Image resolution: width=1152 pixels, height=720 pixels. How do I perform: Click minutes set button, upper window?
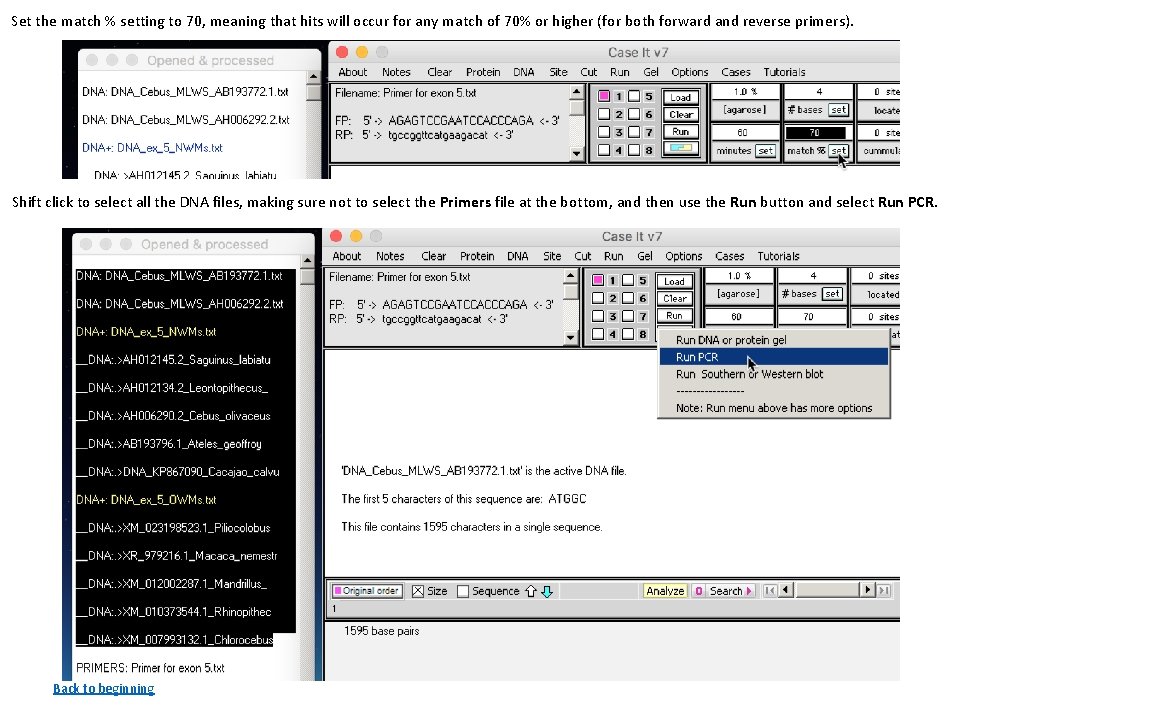pyautogui.click(x=765, y=151)
